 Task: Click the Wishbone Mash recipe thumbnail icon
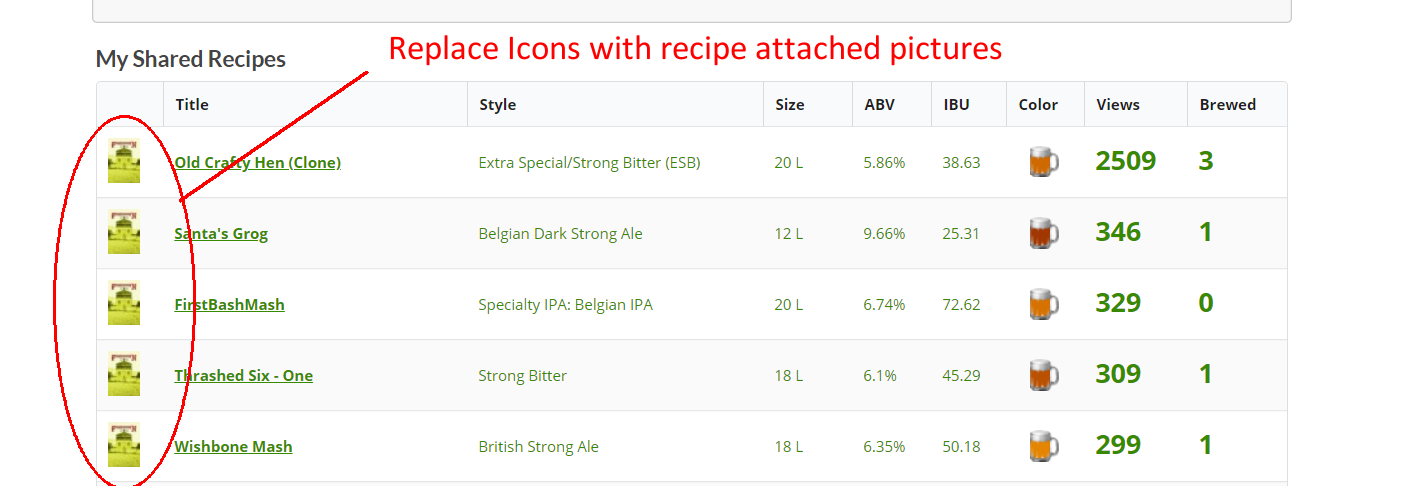pyautogui.click(x=124, y=445)
